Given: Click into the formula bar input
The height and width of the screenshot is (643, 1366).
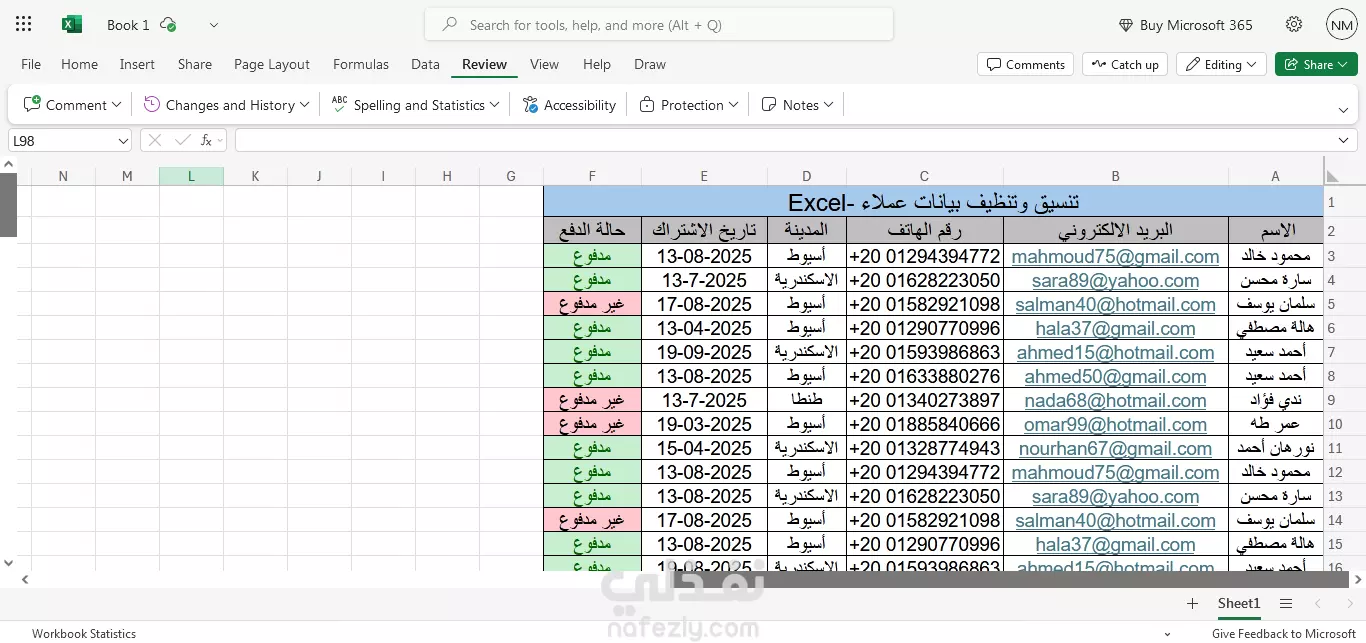Looking at the screenshot, I should click(785, 141).
